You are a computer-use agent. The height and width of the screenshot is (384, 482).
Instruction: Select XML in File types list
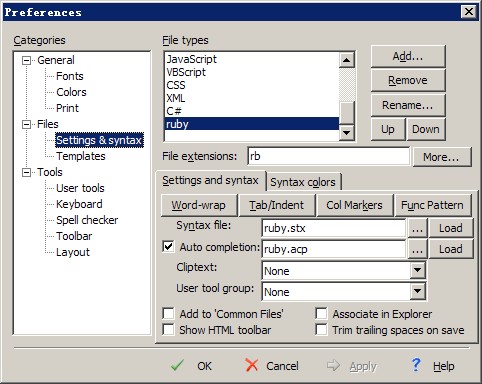click(x=252, y=98)
